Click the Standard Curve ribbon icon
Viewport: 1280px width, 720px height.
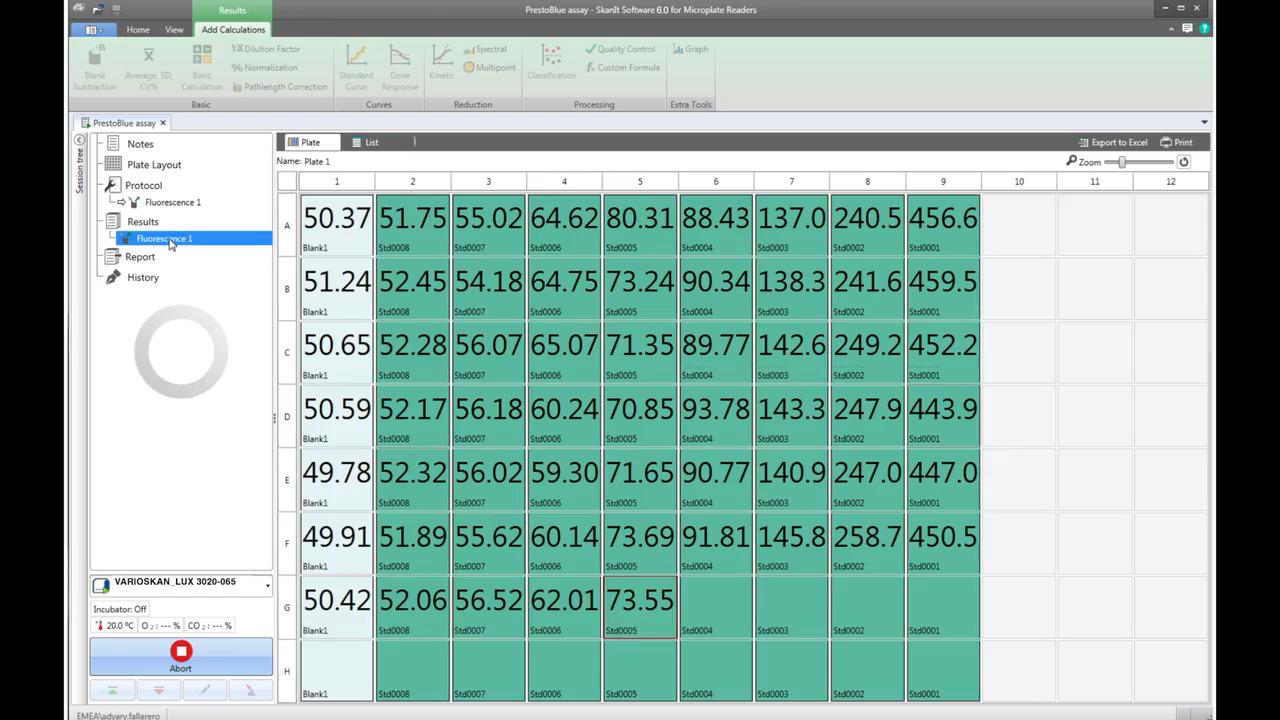tap(356, 66)
